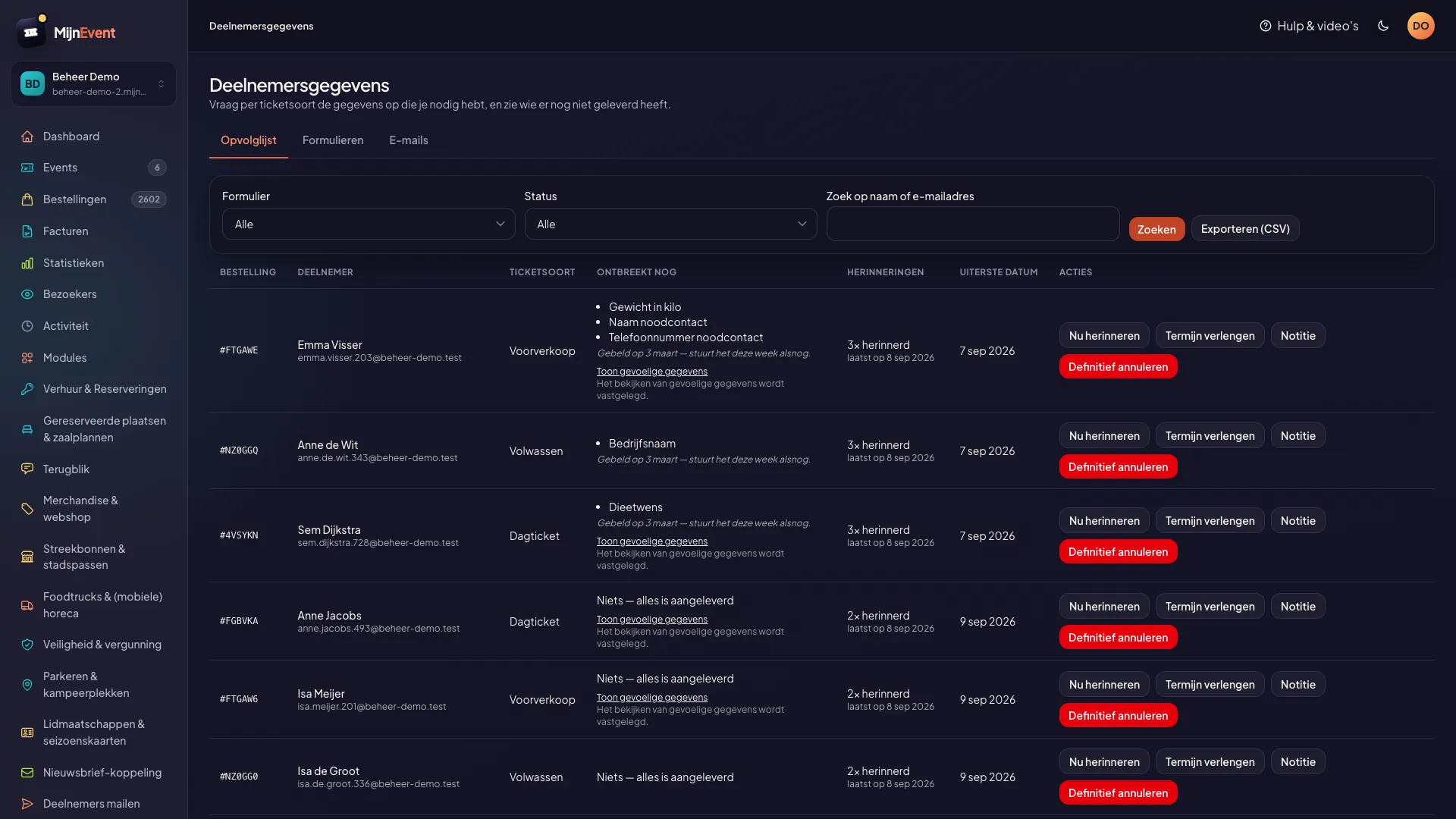The image size is (1456, 819).
Task: Switch to the Opvolglijst tab
Action: (x=248, y=140)
